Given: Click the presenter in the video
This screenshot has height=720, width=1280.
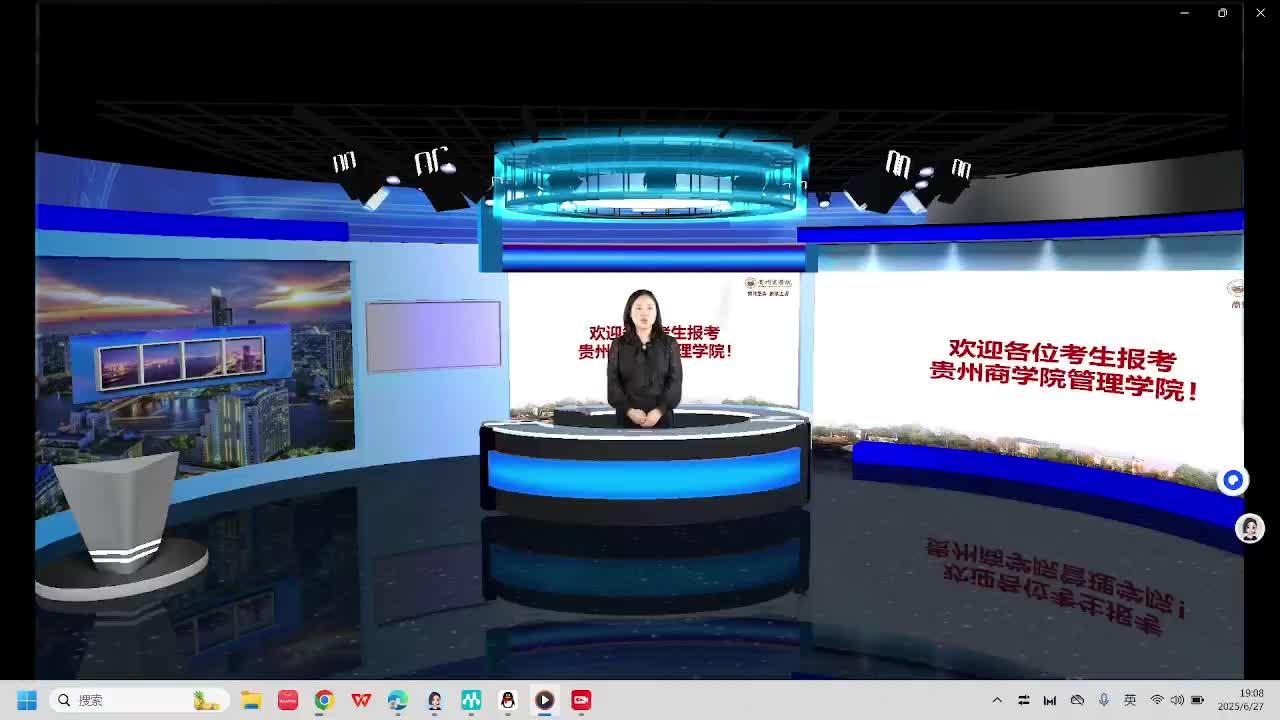Looking at the screenshot, I should (x=644, y=360).
